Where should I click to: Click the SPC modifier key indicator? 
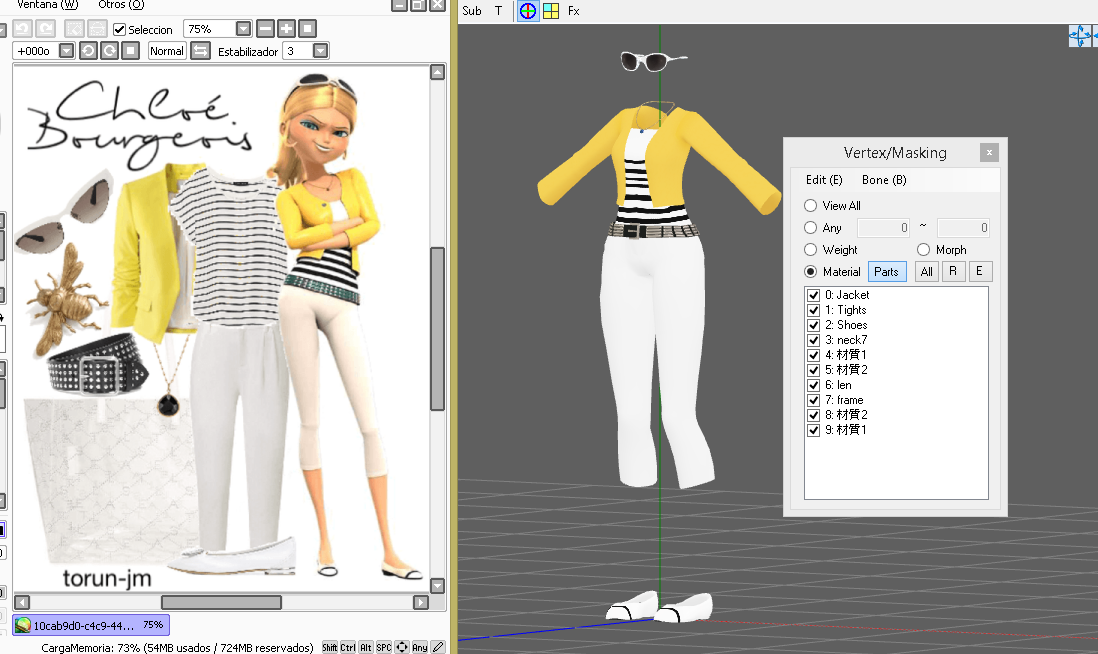(x=384, y=648)
